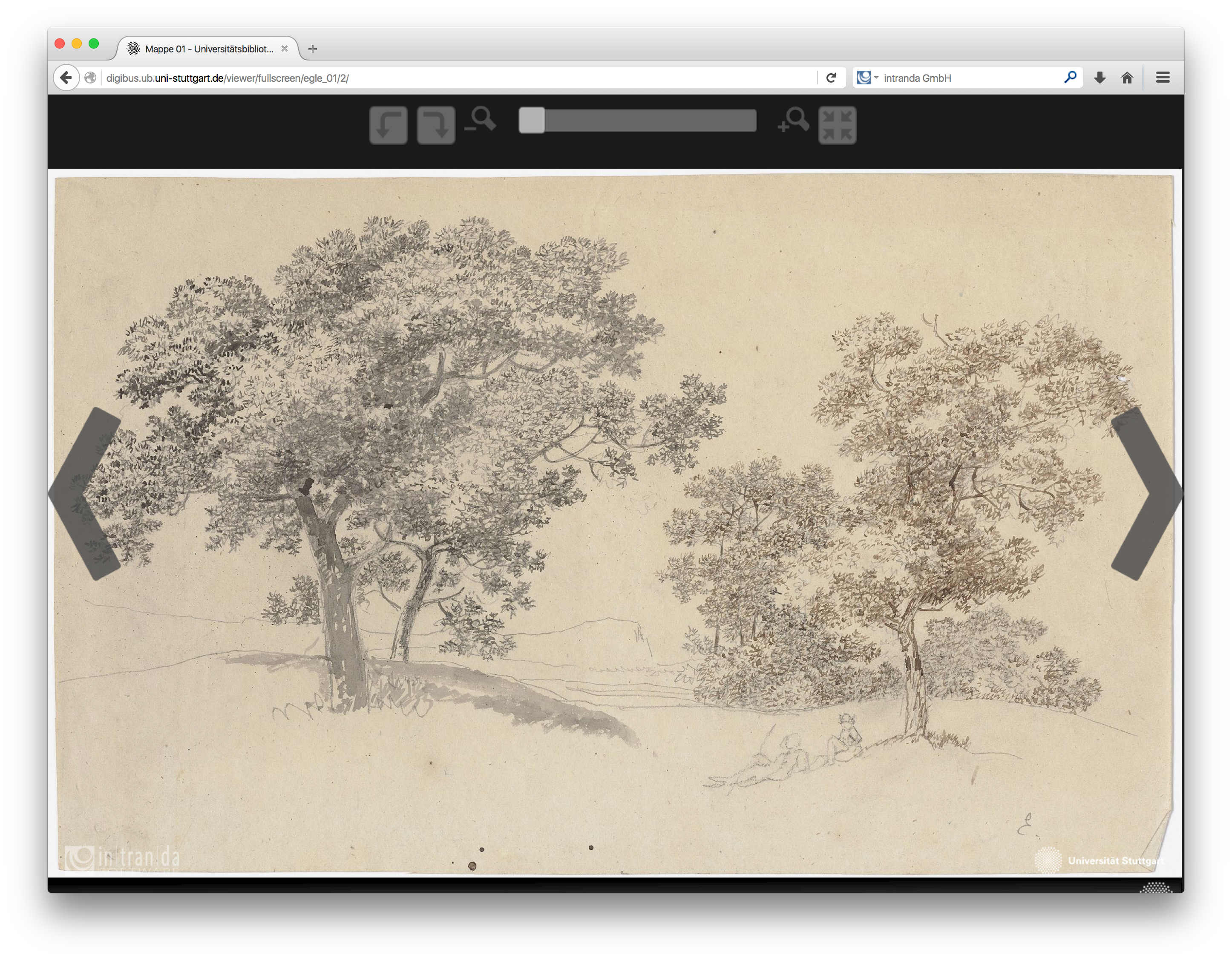Image resolution: width=1232 pixels, height=961 pixels.
Task: Rotate the image counterclockwise
Action: pyautogui.click(x=388, y=125)
